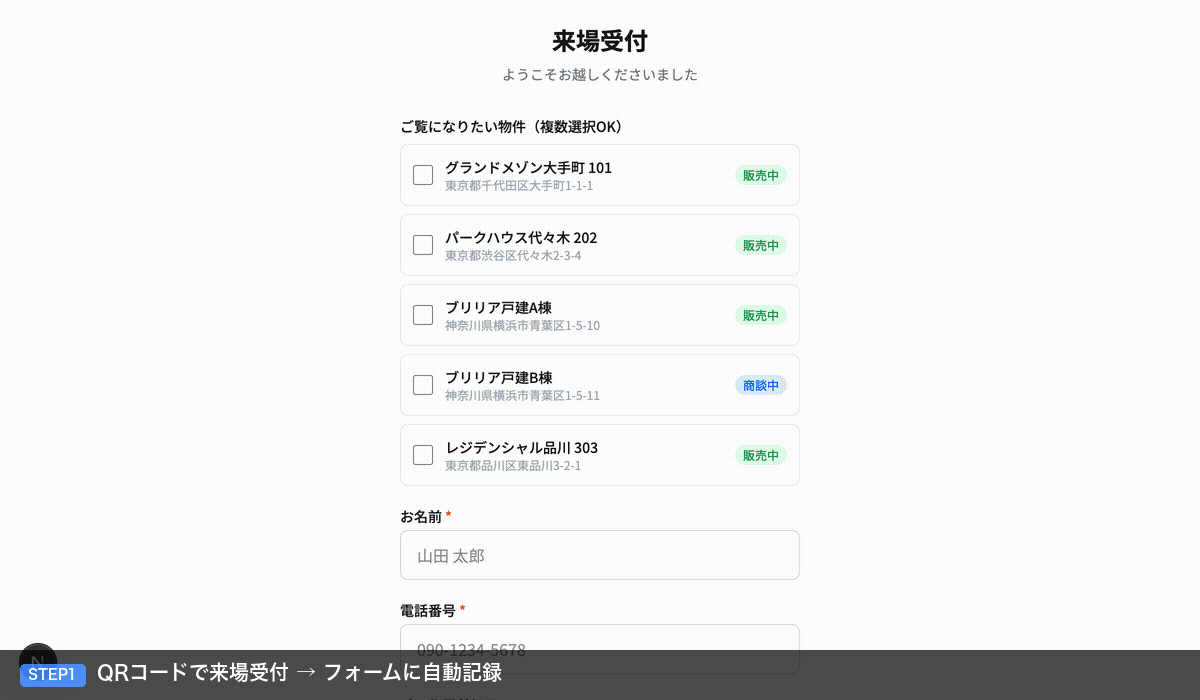Toggle the レジデンシャル品川 303 checkbox
This screenshot has height=700, width=1200.
(x=423, y=455)
